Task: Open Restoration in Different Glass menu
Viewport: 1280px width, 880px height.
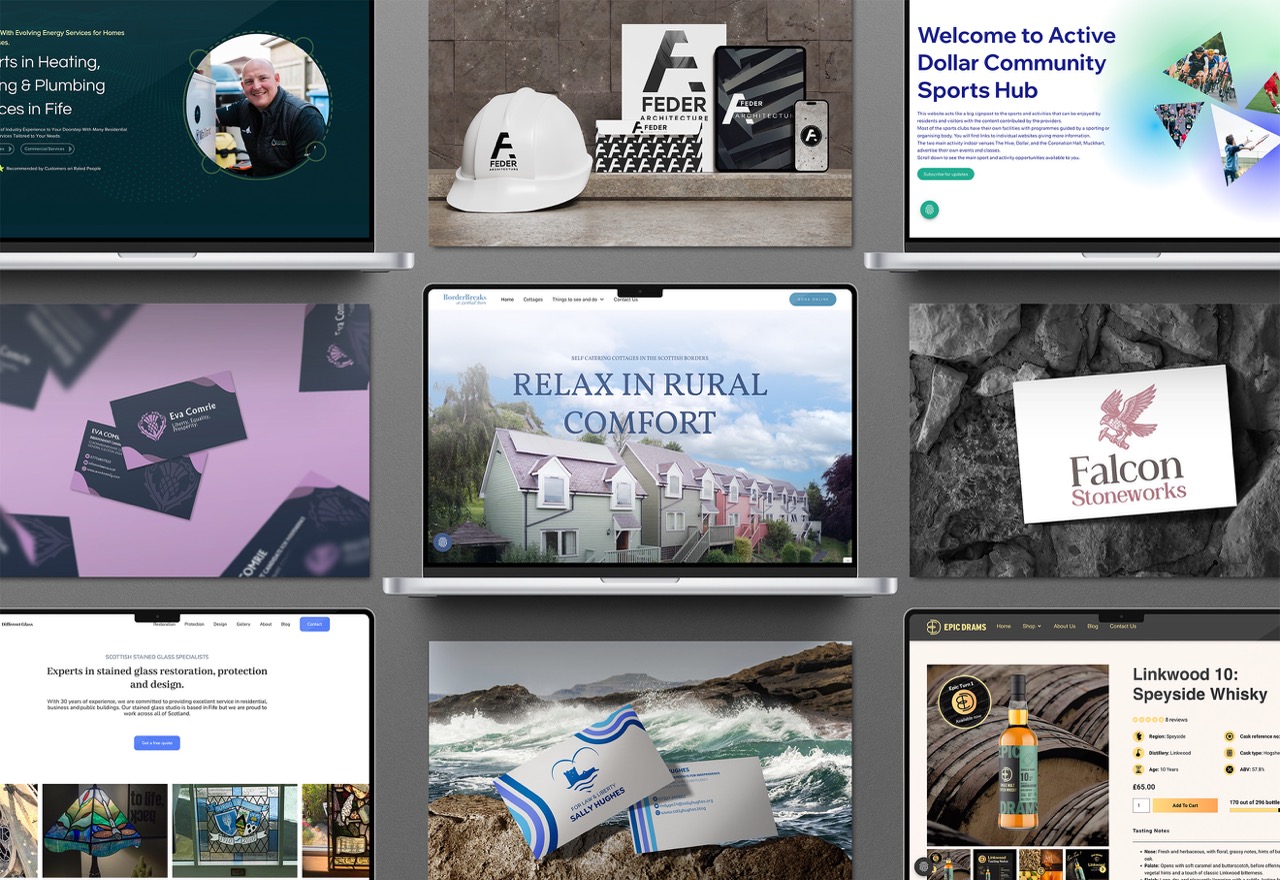Action: click(164, 624)
